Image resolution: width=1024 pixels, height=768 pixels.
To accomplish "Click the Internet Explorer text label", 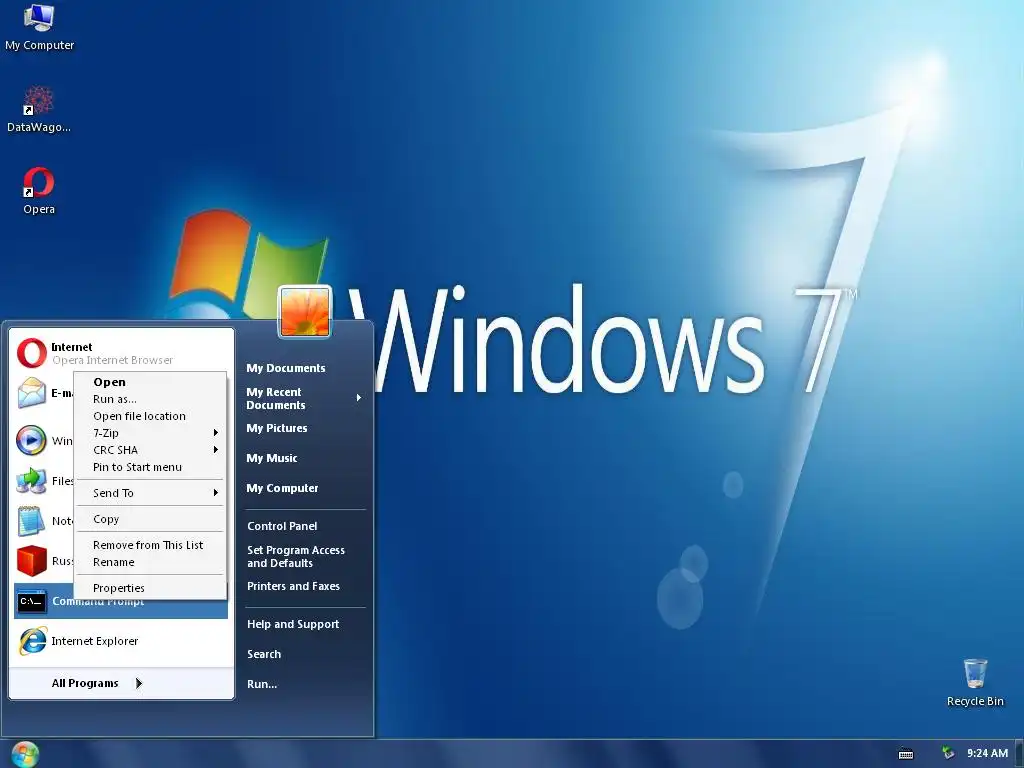I will [x=95, y=641].
